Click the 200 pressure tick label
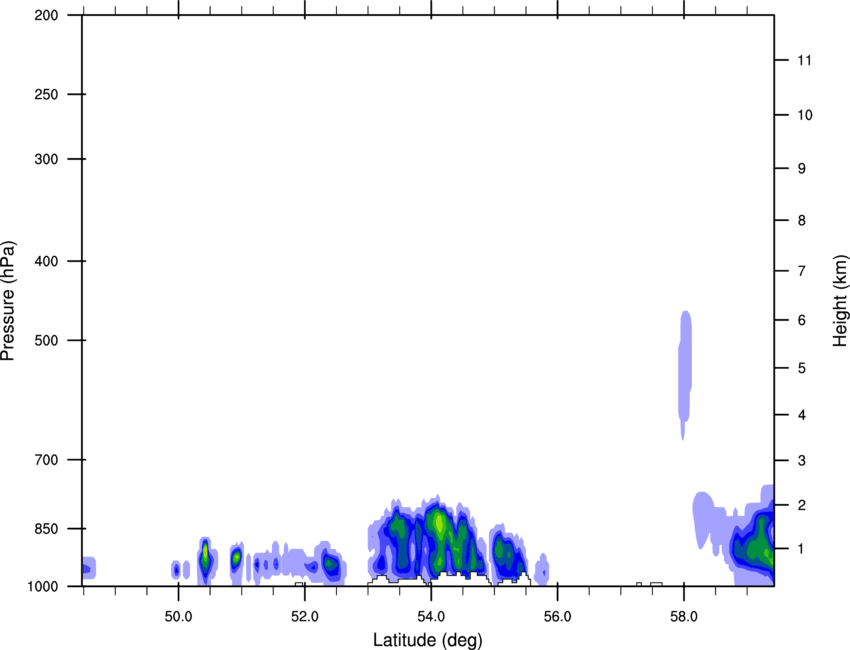The height and width of the screenshot is (650, 850). [46, 15]
